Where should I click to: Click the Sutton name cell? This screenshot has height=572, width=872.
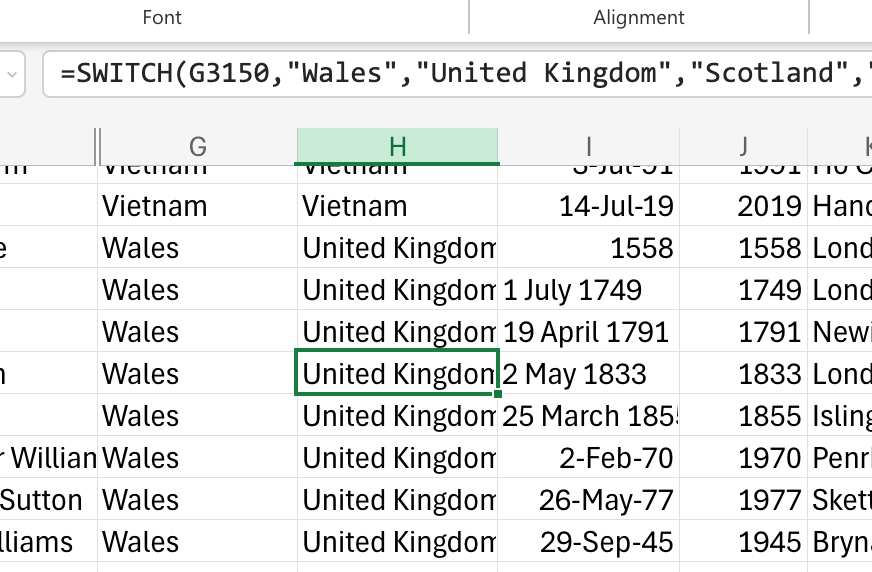48,500
